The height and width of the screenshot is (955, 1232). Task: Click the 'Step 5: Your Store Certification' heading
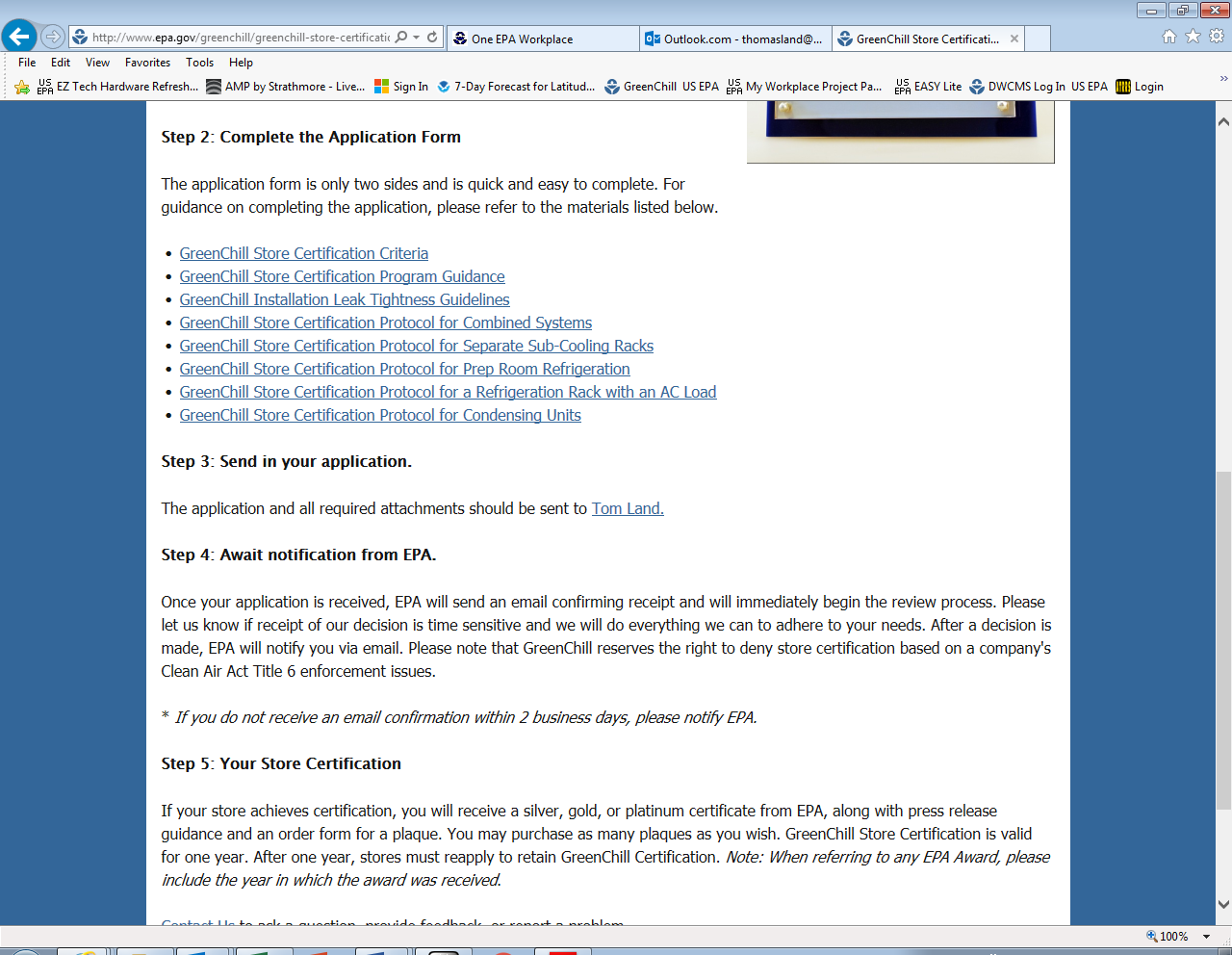[281, 763]
